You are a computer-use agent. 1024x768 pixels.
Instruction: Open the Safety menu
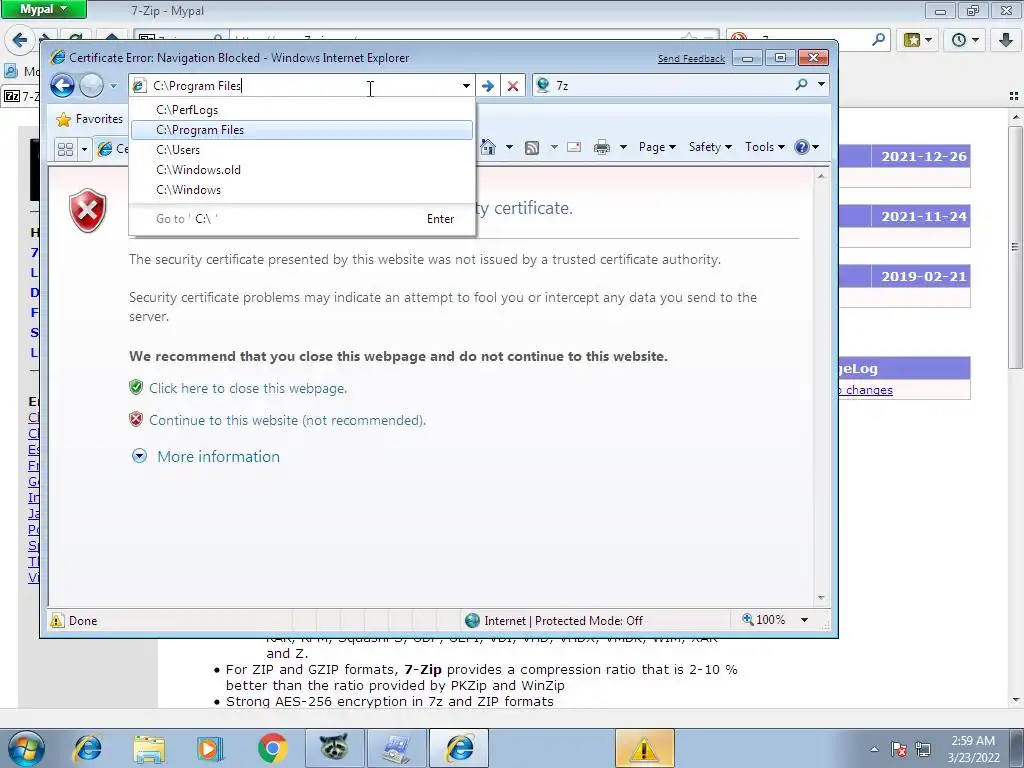tap(711, 147)
